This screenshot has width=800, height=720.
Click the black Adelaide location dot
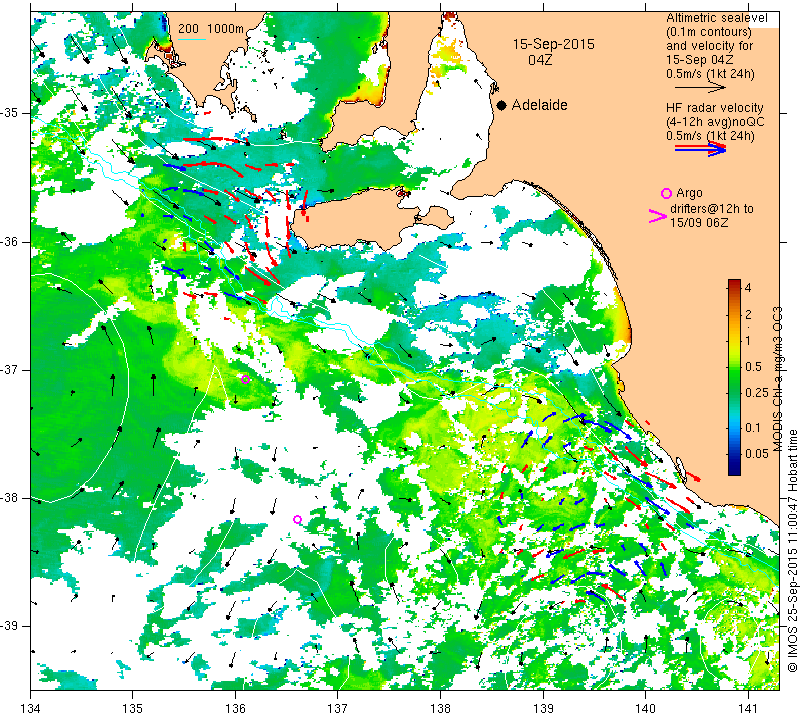coord(502,105)
